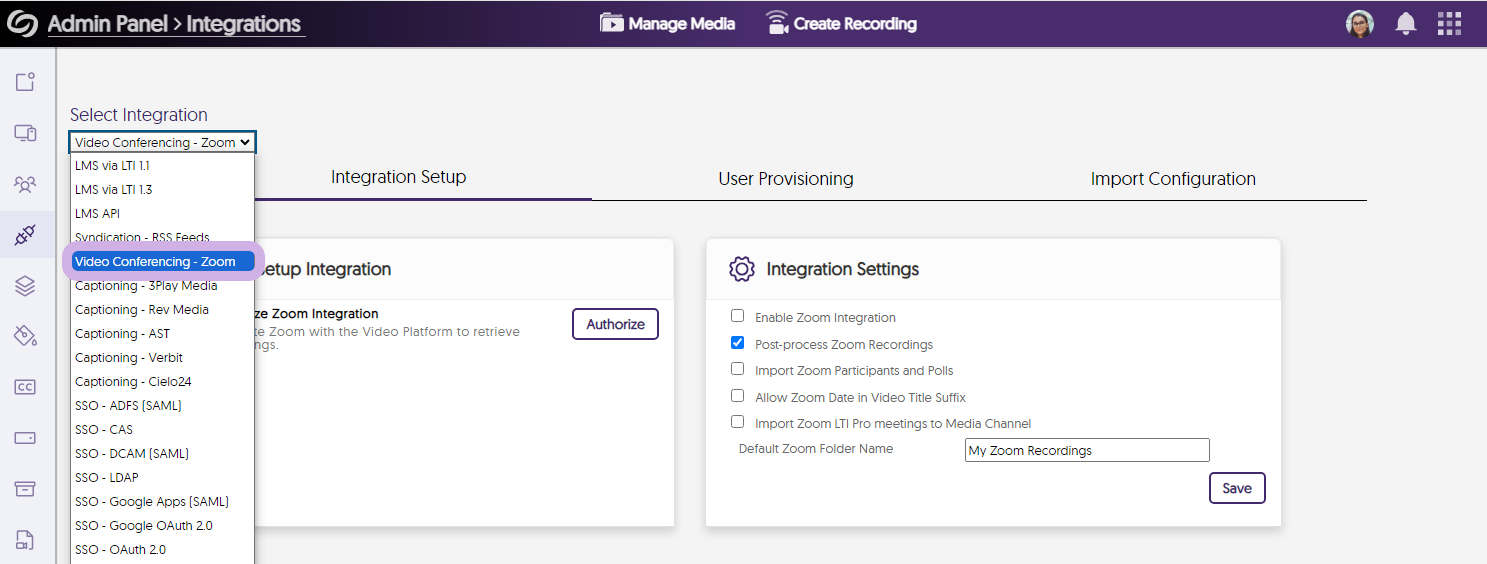
Task: Check Import Zoom Participants and Polls
Action: pyautogui.click(x=737, y=369)
